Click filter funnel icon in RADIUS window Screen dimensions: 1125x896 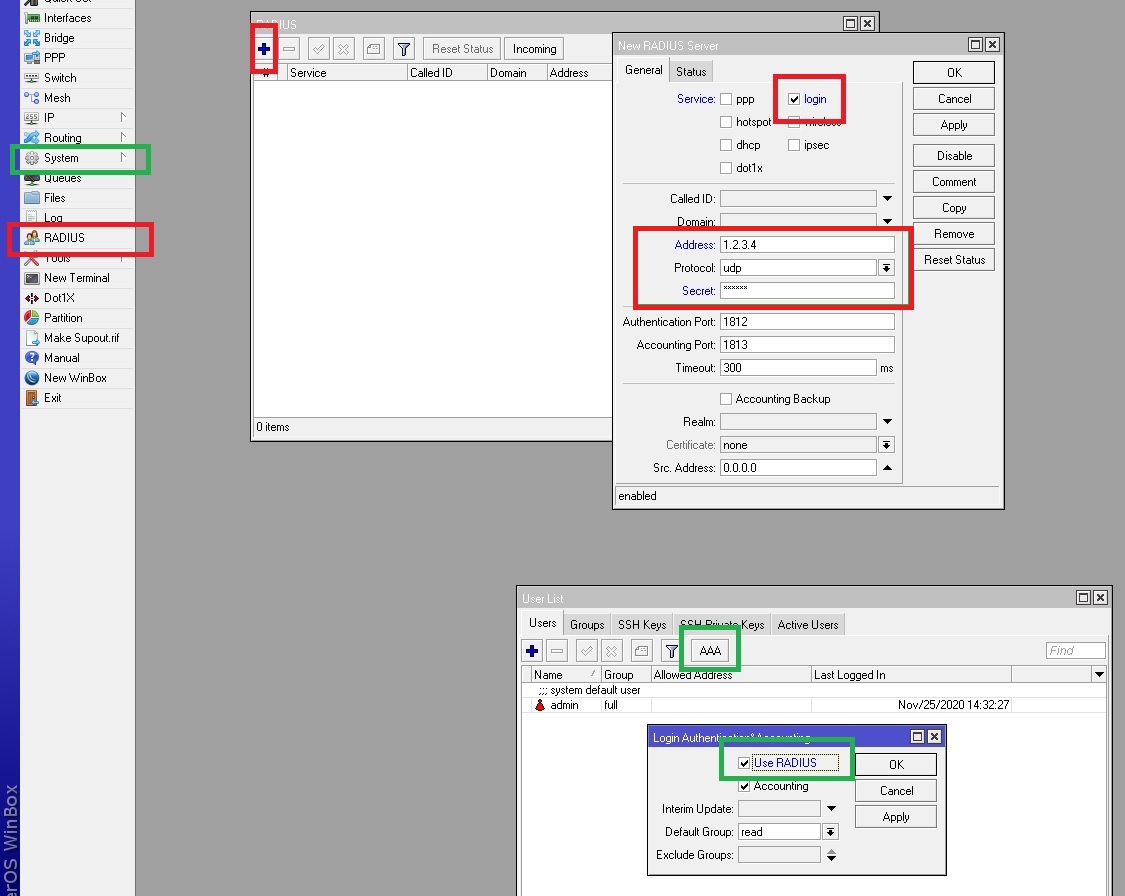(x=404, y=49)
